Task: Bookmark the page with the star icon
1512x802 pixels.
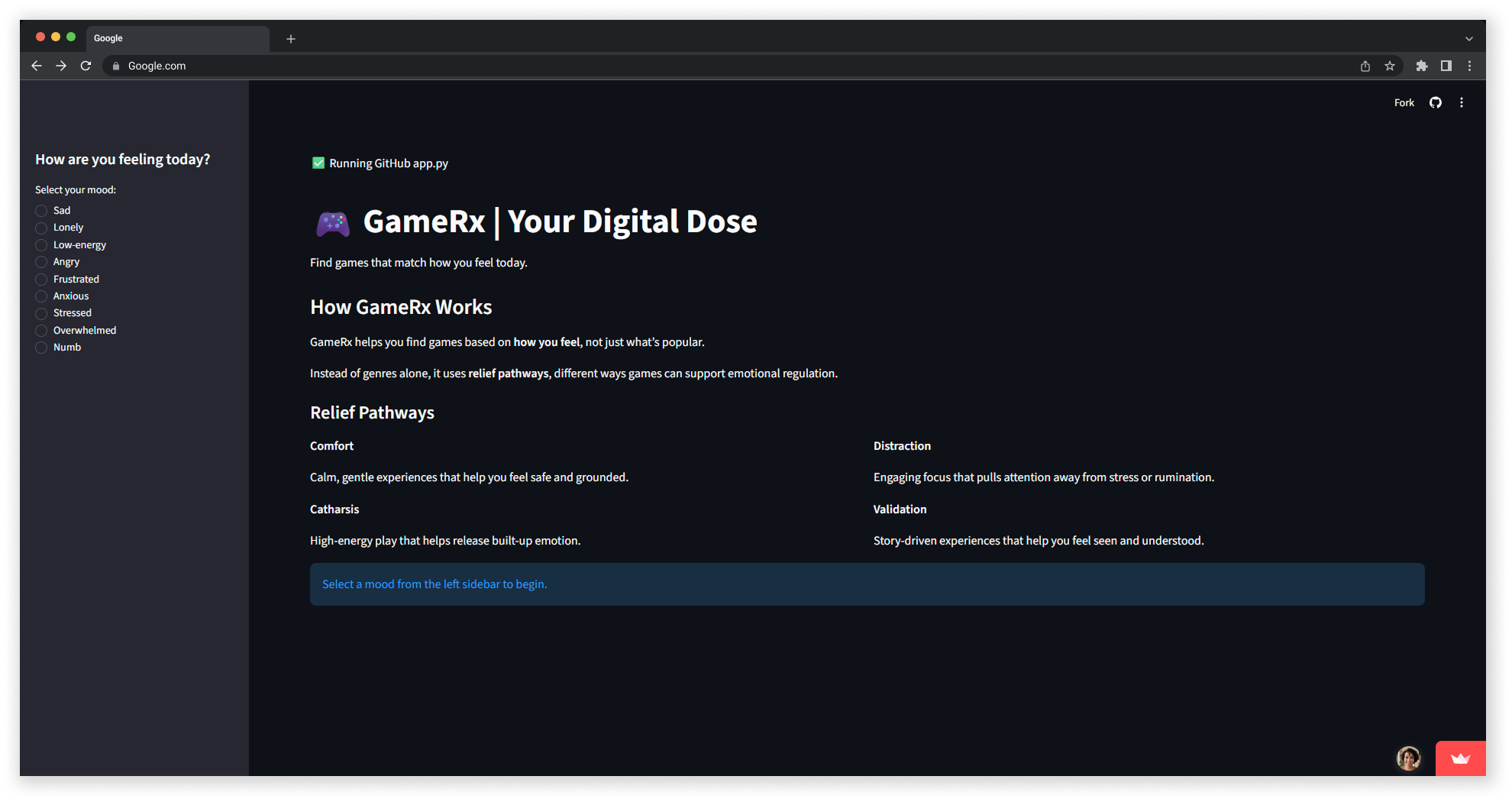Action: click(1390, 66)
